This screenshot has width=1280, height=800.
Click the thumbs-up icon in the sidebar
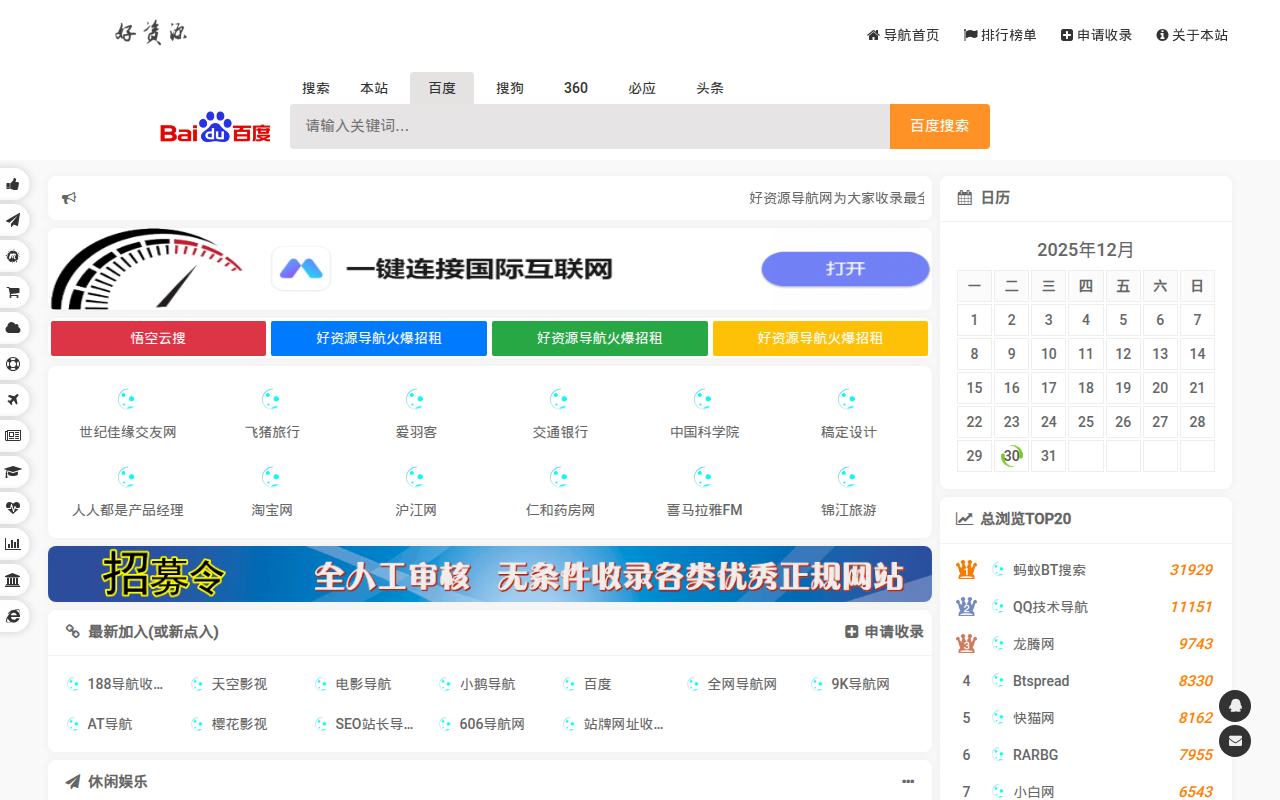click(14, 184)
